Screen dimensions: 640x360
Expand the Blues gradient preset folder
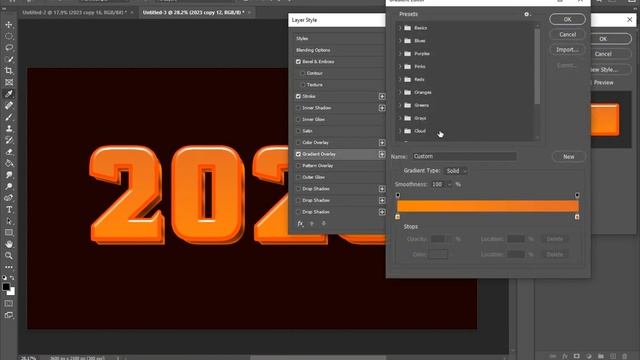point(400,41)
